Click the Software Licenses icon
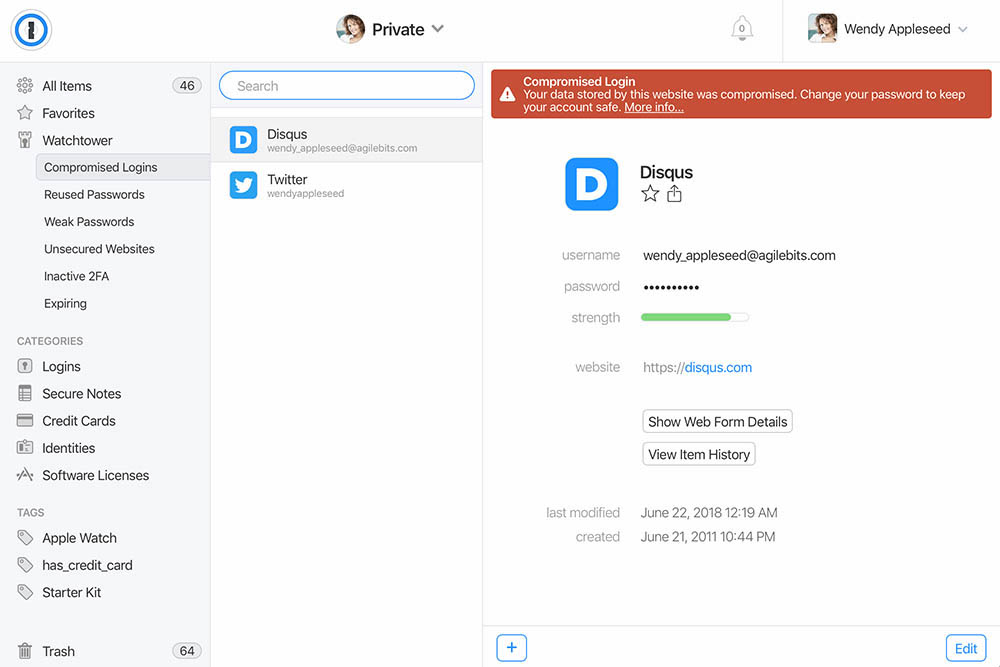This screenshot has height=667, width=1000. pyautogui.click(x=25, y=475)
